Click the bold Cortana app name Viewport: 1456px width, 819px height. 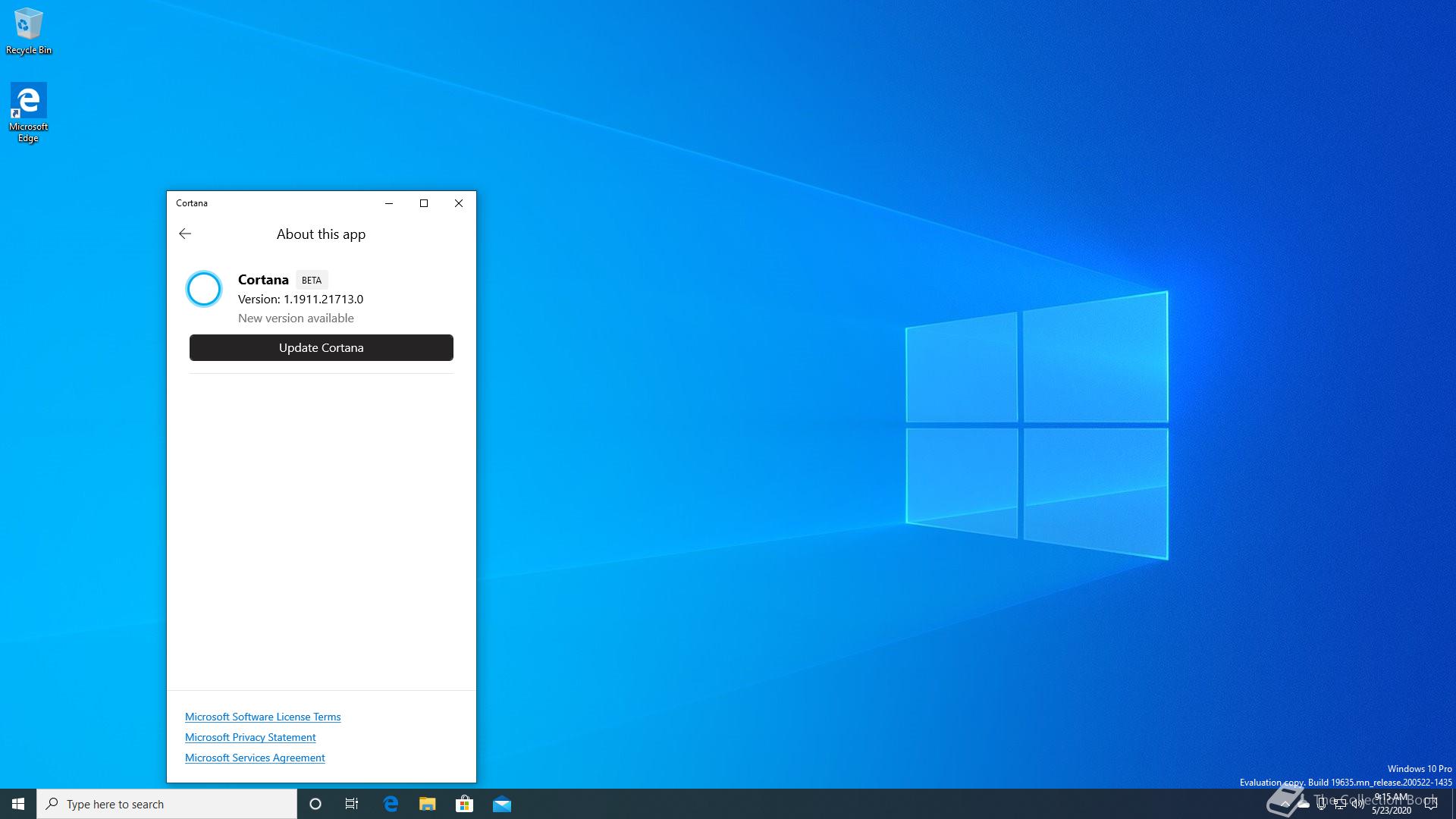pos(263,280)
